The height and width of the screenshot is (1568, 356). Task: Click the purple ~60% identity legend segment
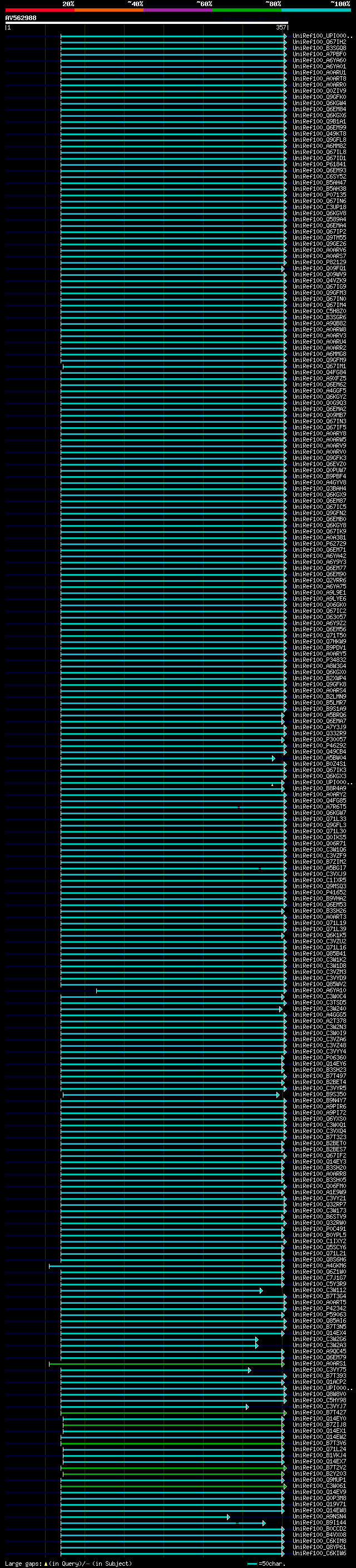click(x=177, y=10)
